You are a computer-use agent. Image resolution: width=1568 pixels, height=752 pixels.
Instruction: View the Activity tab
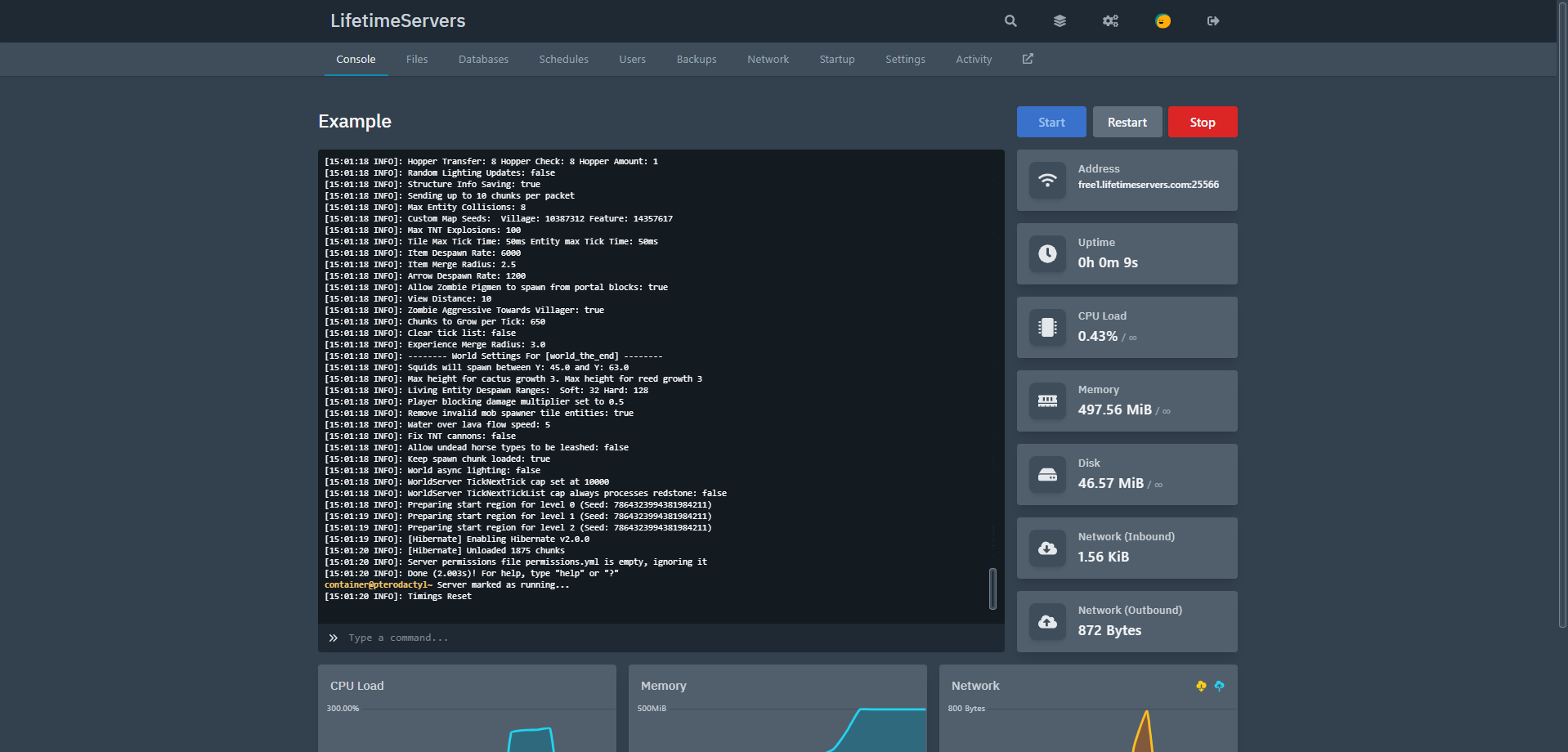tap(974, 60)
